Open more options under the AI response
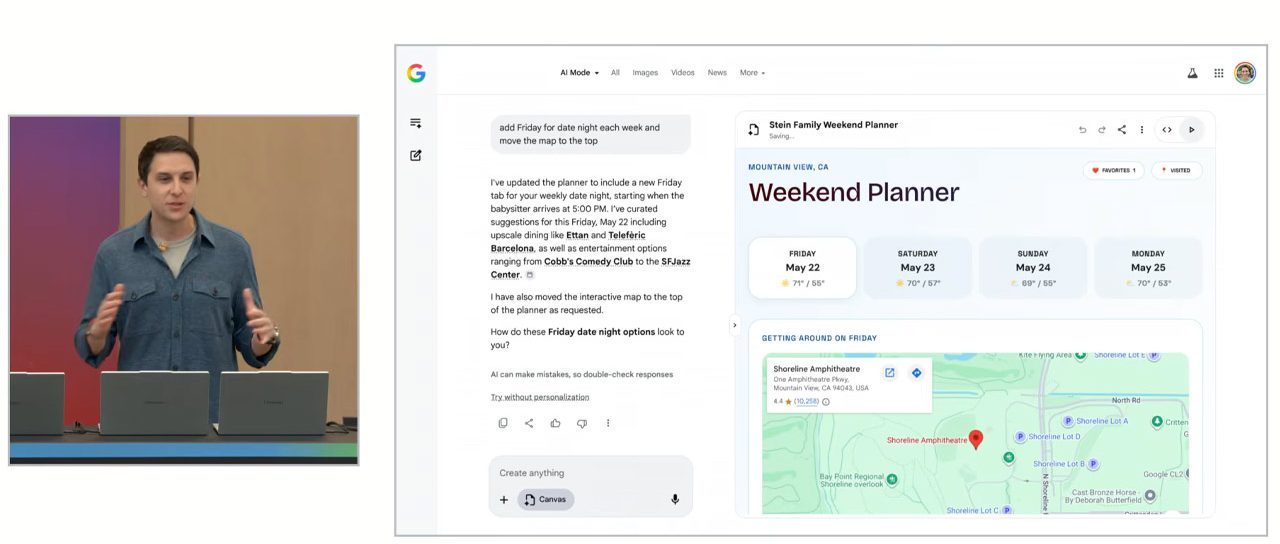The height and width of the screenshot is (544, 1280). (607, 423)
